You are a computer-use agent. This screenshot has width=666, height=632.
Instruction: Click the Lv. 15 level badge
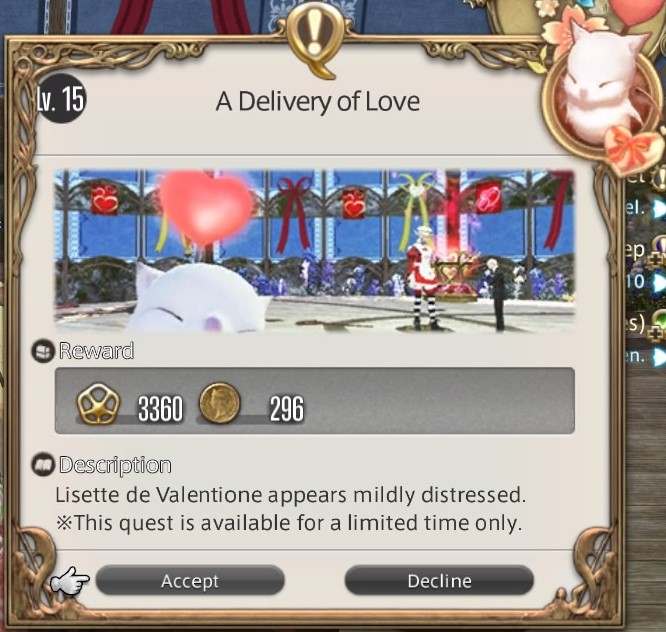click(x=61, y=99)
